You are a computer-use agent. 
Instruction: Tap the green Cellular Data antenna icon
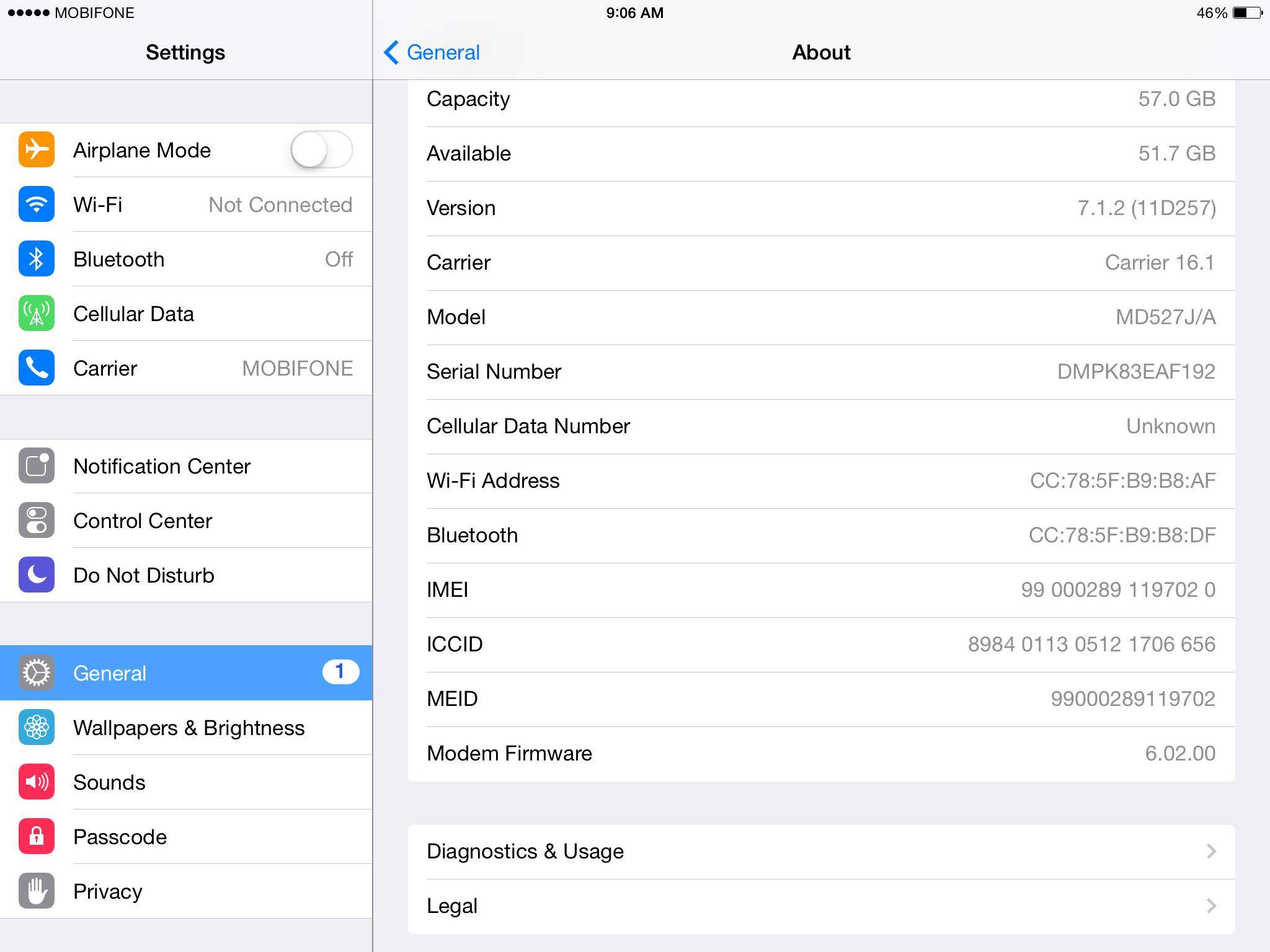point(37,313)
